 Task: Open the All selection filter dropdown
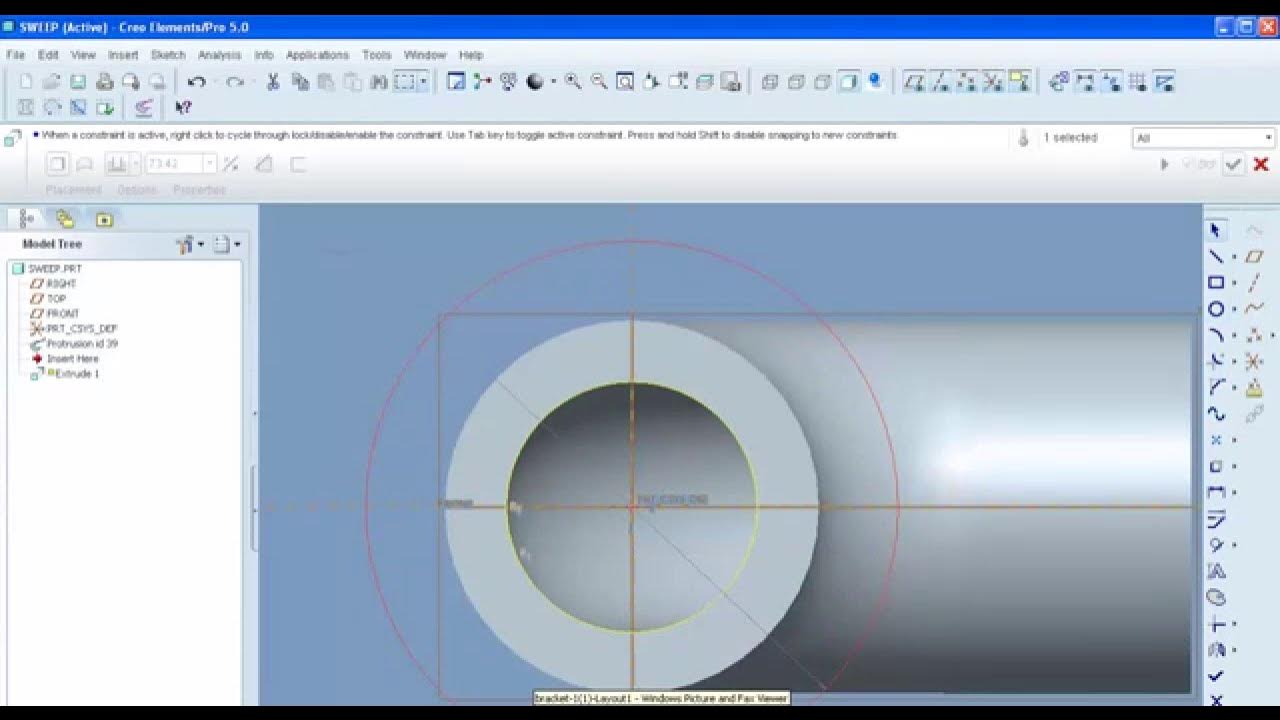(1203, 138)
